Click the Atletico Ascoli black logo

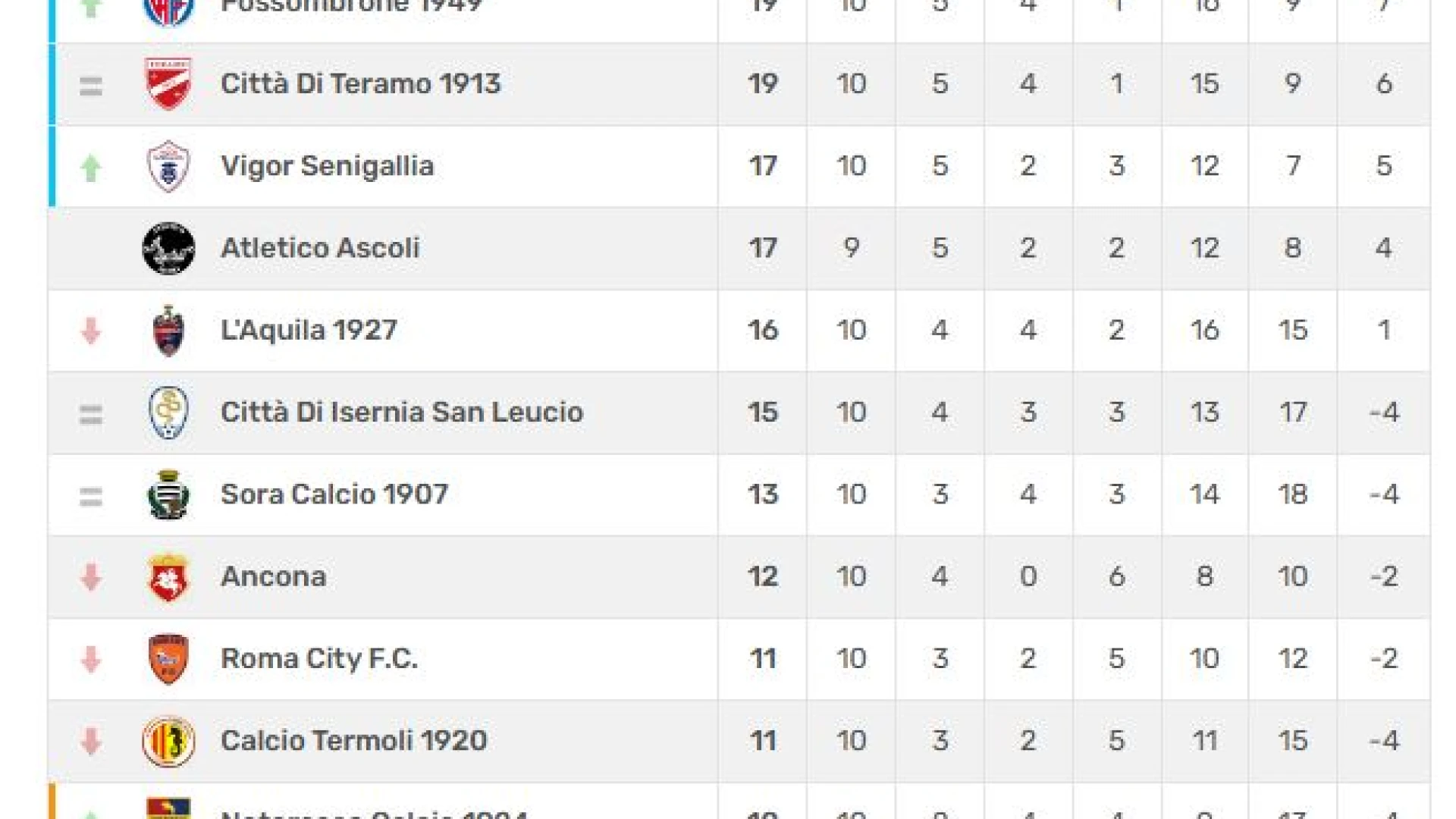pyautogui.click(x=168, y=248)
